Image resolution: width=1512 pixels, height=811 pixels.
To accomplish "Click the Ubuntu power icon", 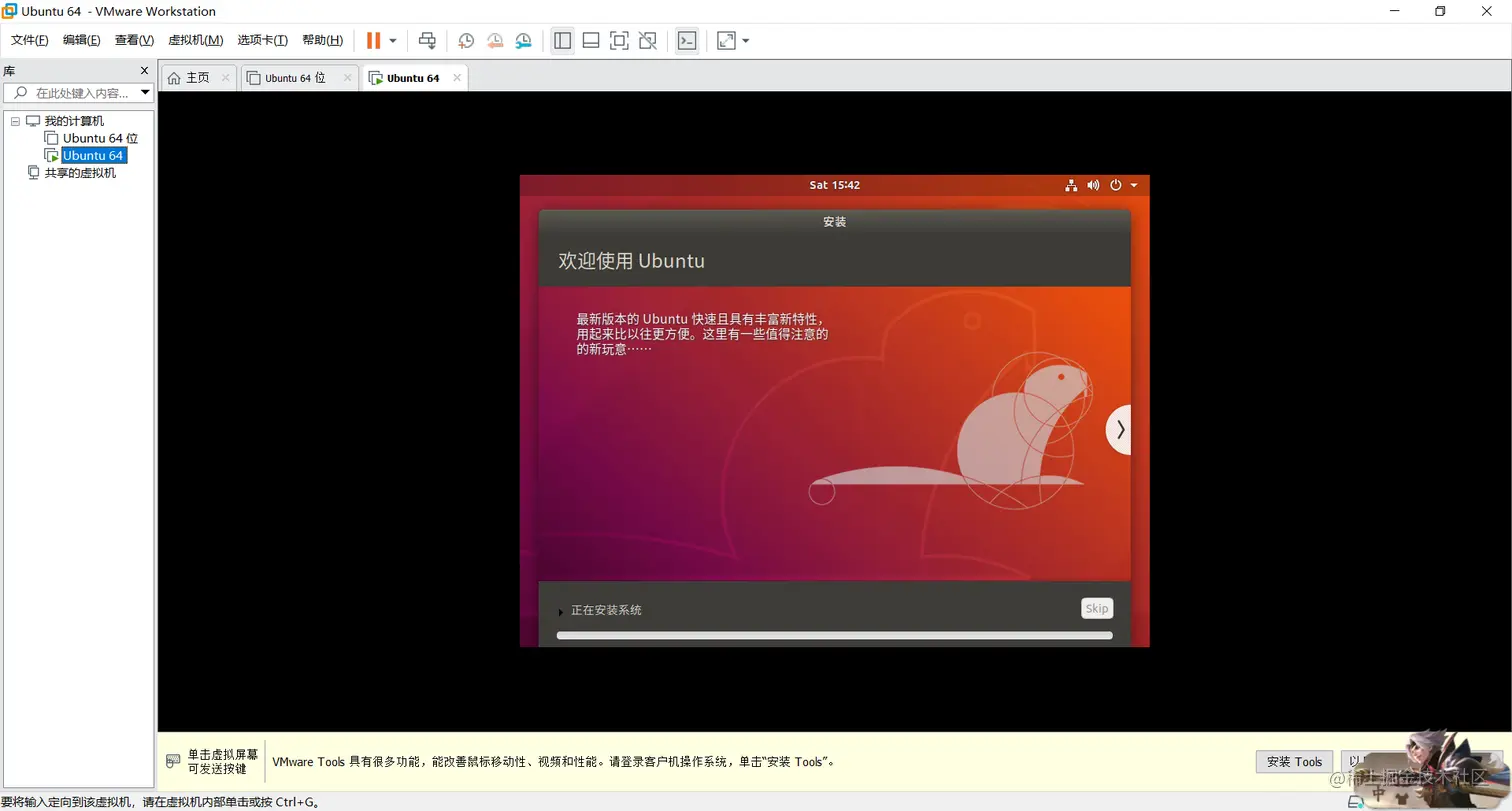I will coord(1116,185).
